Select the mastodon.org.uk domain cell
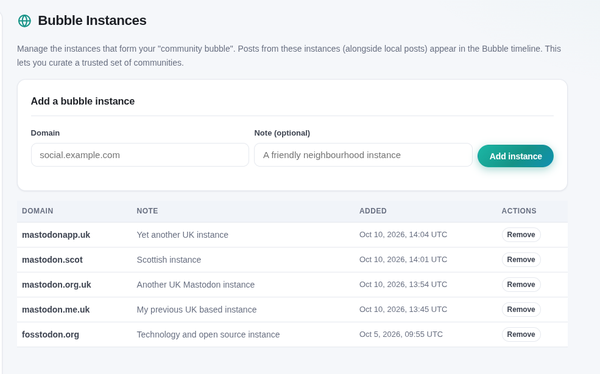This screenshot has height=374, width=600. [56, 284]
